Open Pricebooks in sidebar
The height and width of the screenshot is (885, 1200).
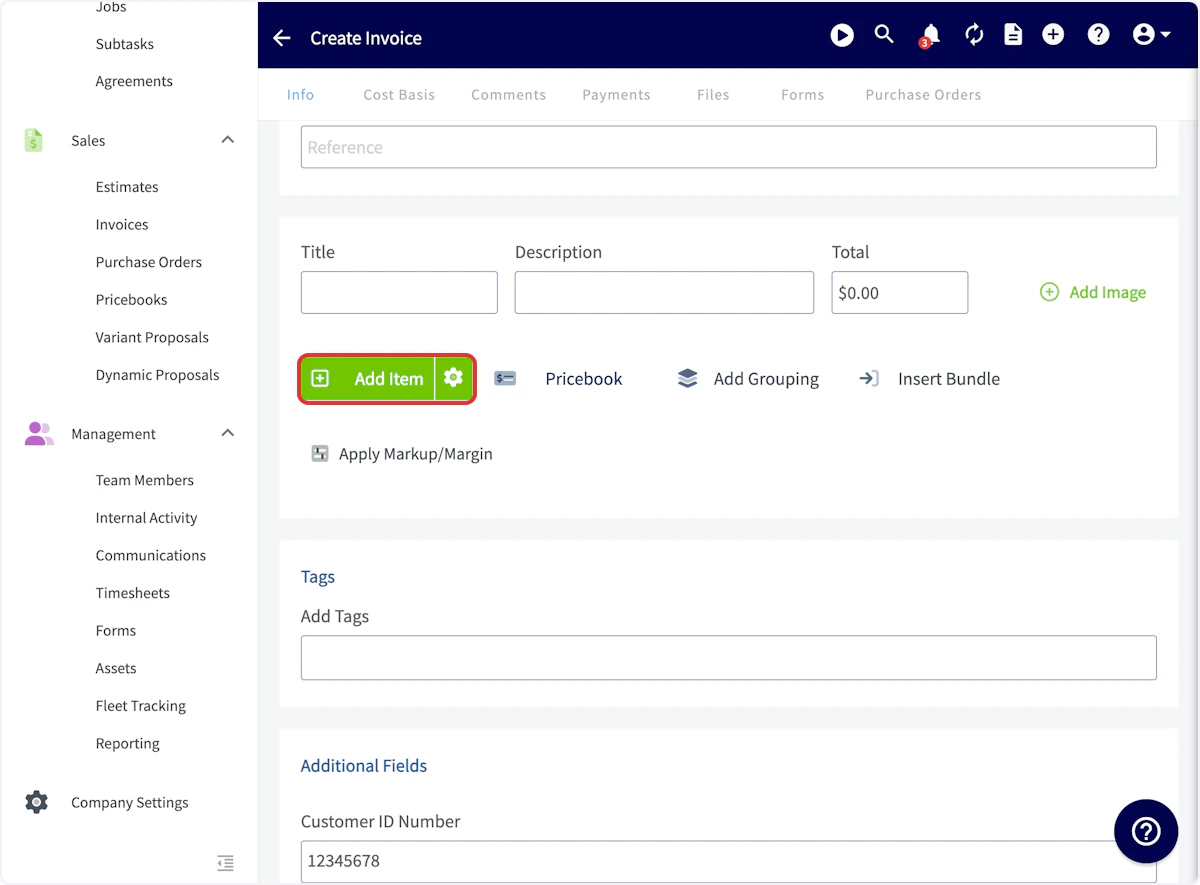click(131, 300)
